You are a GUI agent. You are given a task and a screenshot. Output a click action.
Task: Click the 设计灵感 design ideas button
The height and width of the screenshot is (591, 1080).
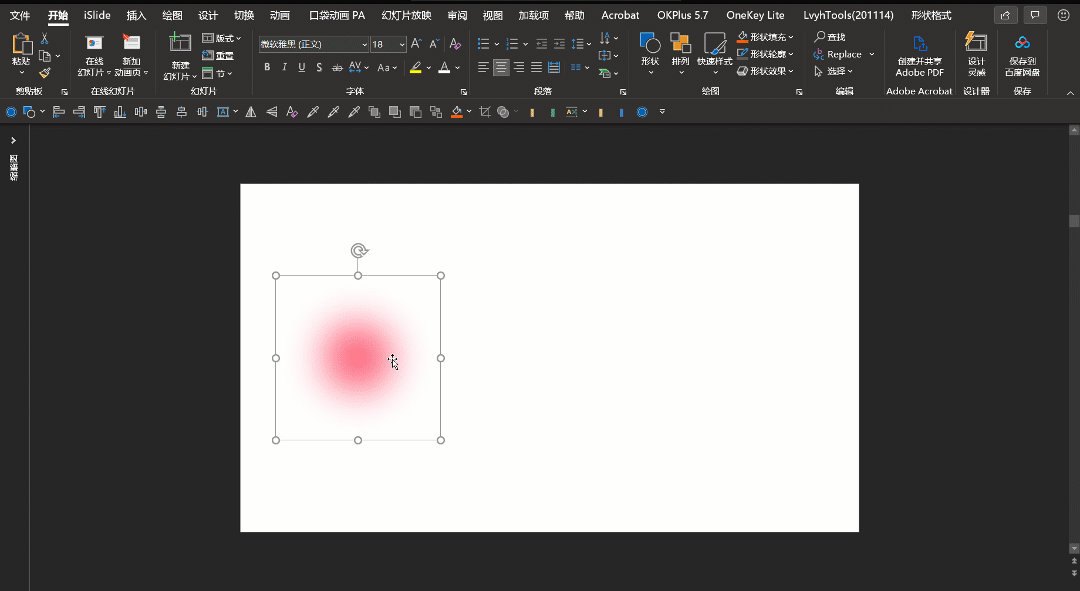(976, 55)
